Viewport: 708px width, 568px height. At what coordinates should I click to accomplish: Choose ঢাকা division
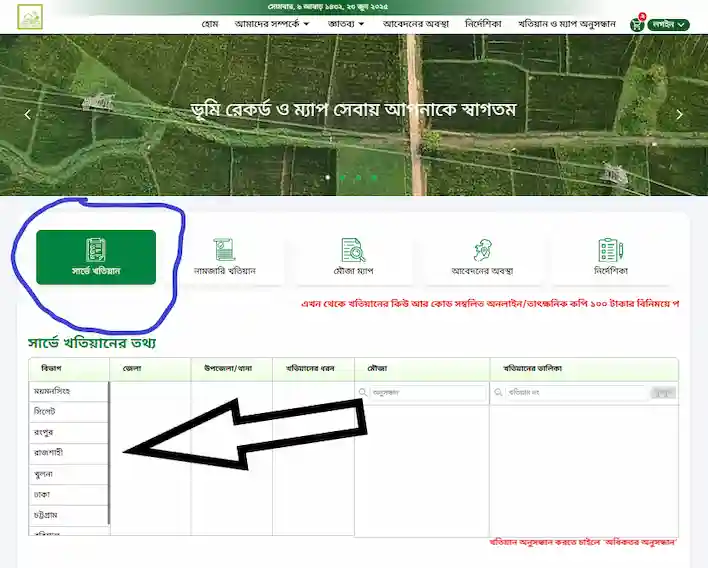coord(69,495)
